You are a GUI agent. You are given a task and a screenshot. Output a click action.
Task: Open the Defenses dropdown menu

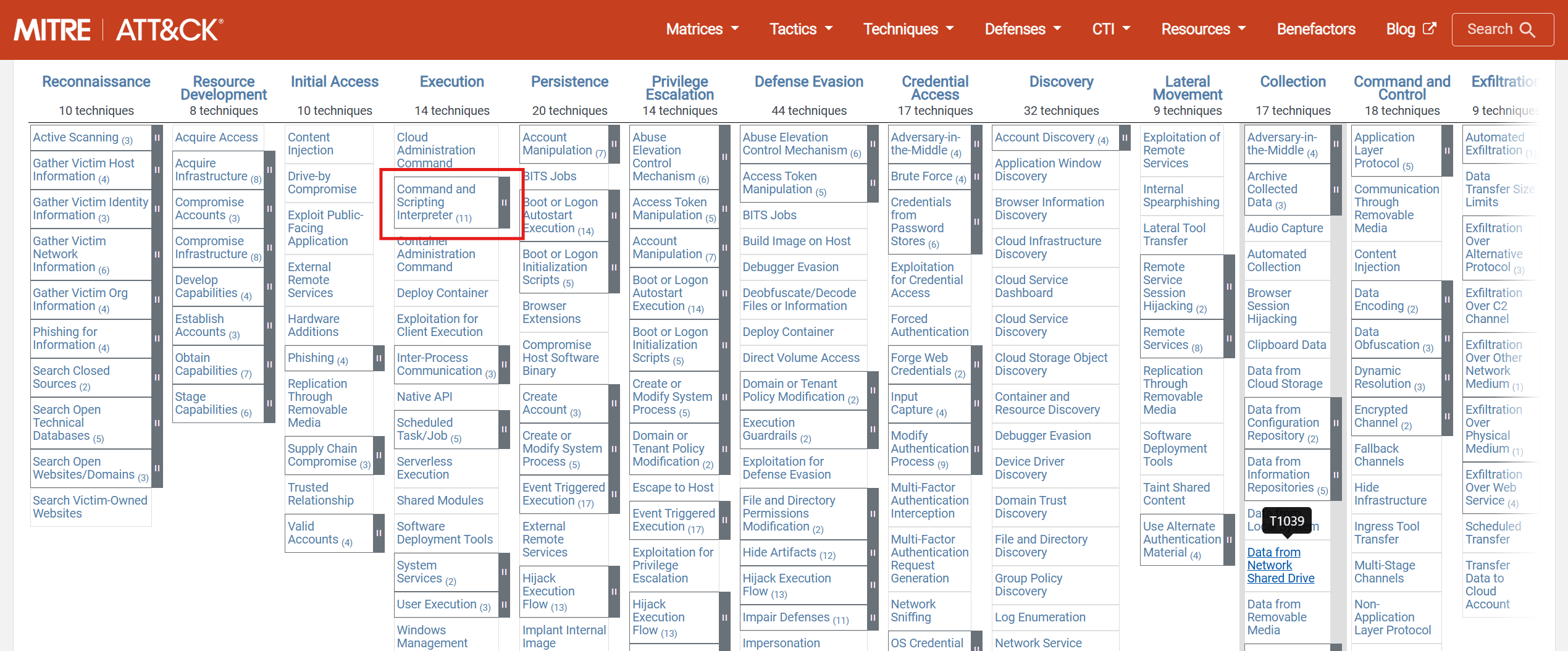tap(1023, 29)
